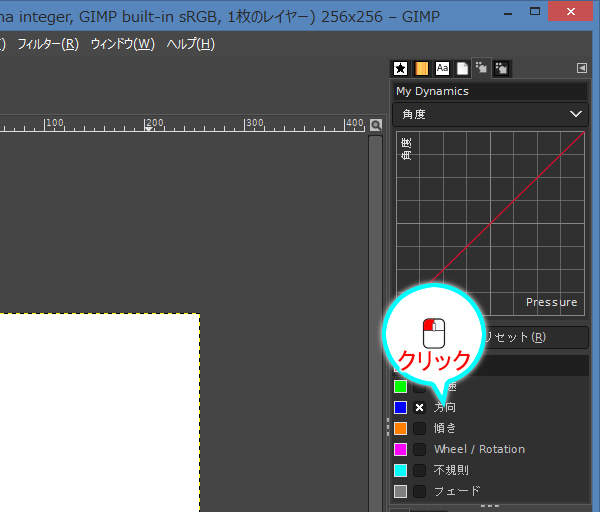Check the フェード checkbox
Image resolution: width=600 pixels, height=512 pixels.
click(x=420, y=491)
